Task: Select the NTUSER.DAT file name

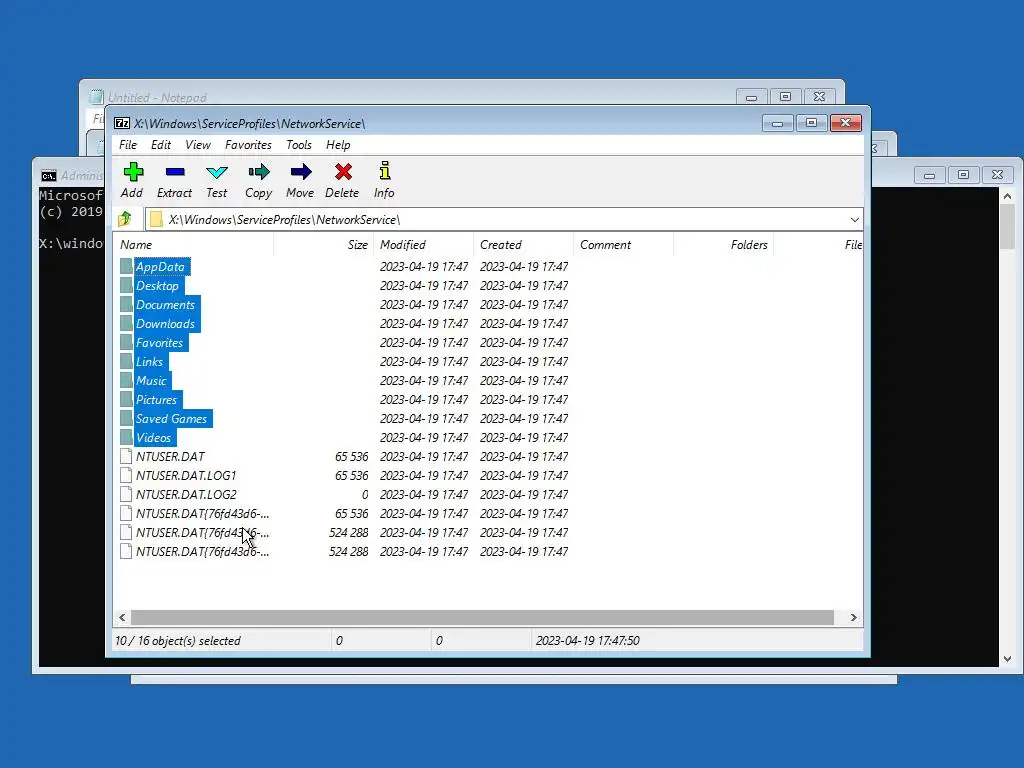Action: click(x=170, y=456)
